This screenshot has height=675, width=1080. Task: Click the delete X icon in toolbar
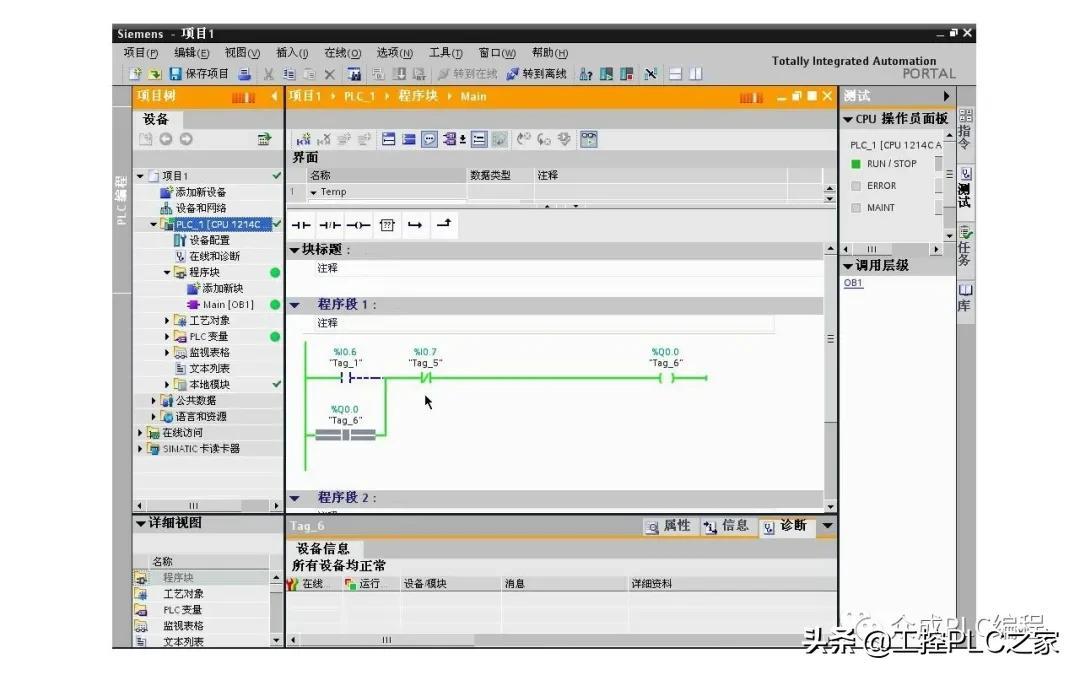tap(329, 74)
